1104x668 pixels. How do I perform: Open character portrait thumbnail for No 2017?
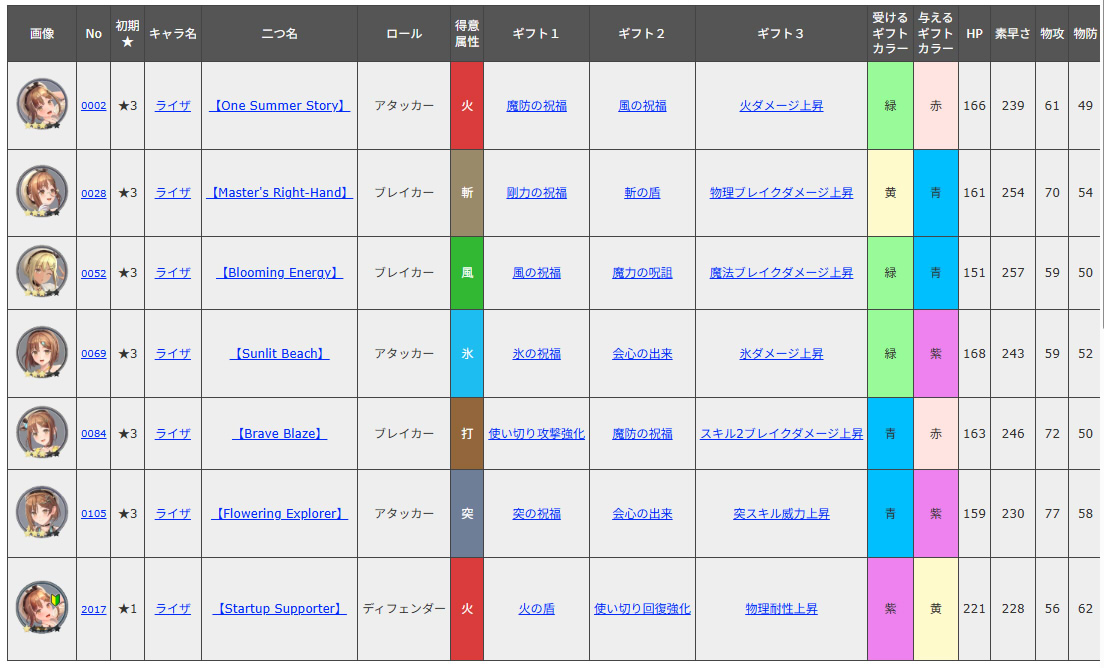42,607
